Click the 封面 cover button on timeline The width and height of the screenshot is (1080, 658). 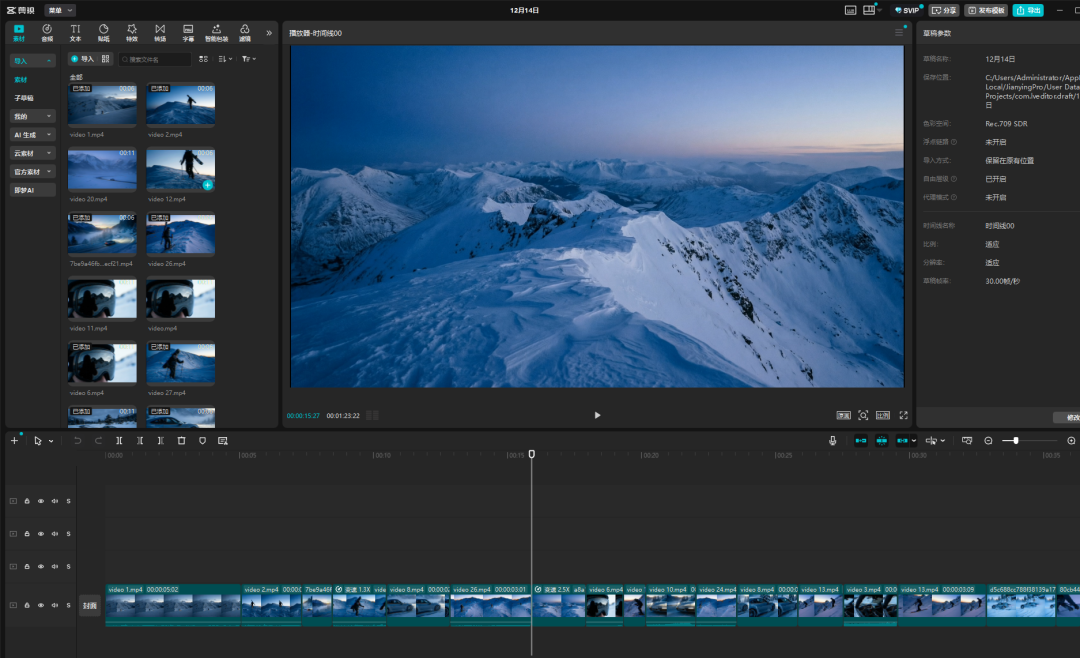tap(89, 606)
